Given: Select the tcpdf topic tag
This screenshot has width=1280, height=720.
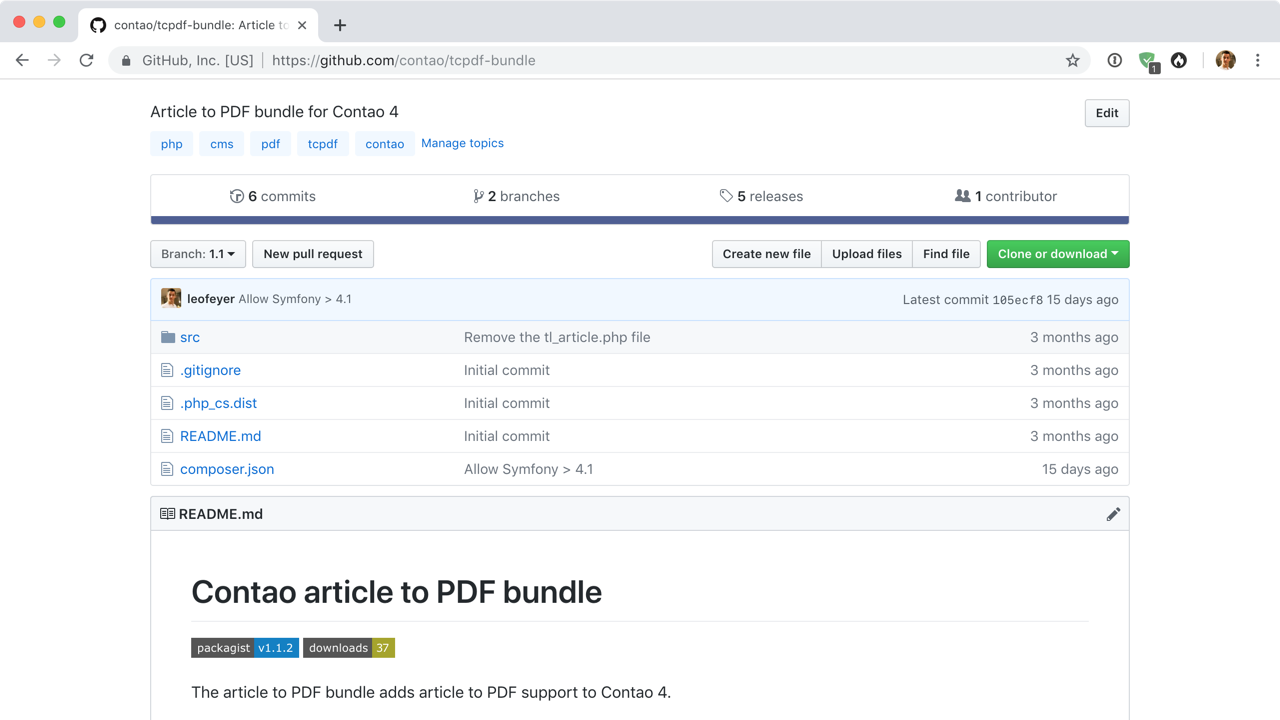Looking at the screenshot, I should pos(323,144).
